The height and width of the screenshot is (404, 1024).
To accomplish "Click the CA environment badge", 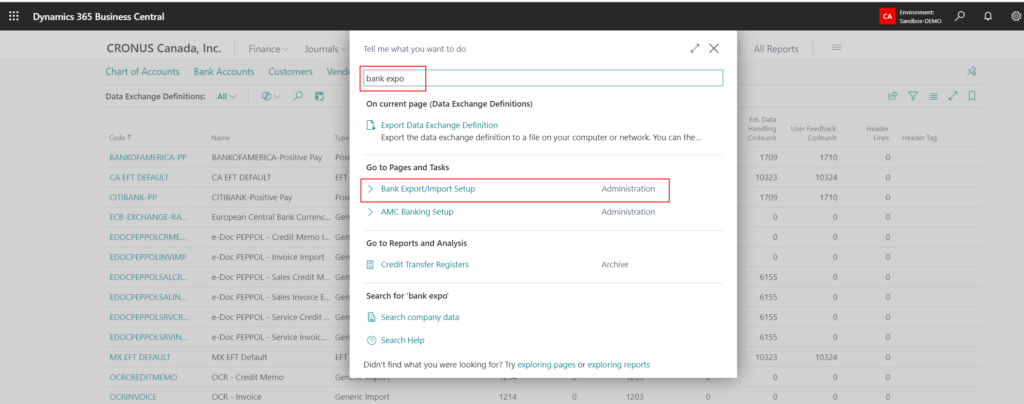I will click(x=887, y=16).
